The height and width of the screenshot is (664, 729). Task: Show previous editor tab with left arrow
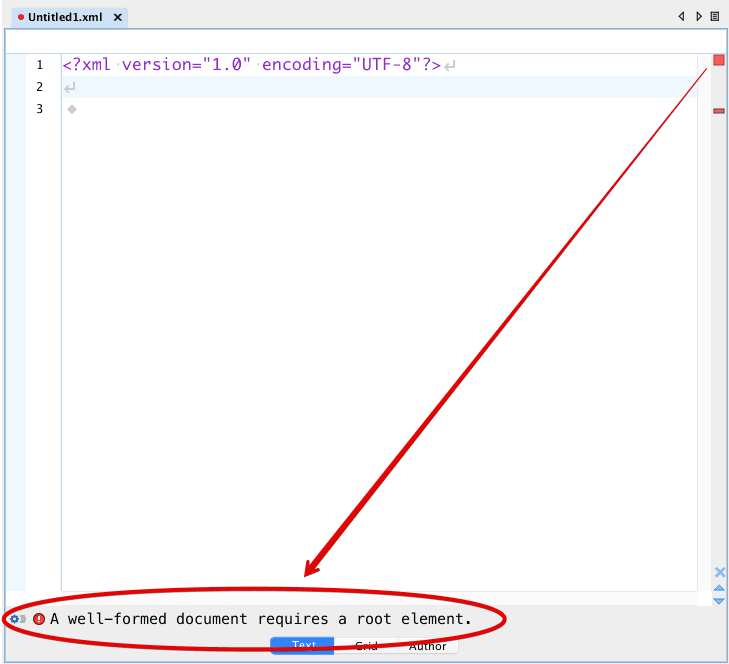[x=681, y=17]
